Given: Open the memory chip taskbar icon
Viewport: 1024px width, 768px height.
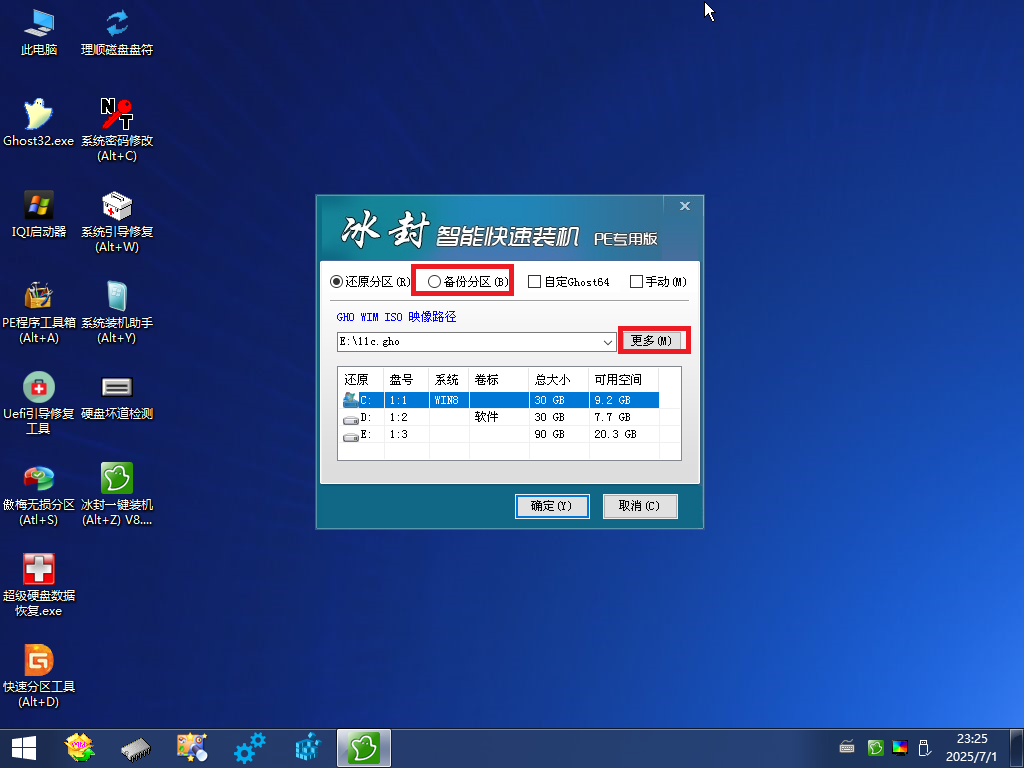Looking at the screenshot, I should tap(136, 748).
